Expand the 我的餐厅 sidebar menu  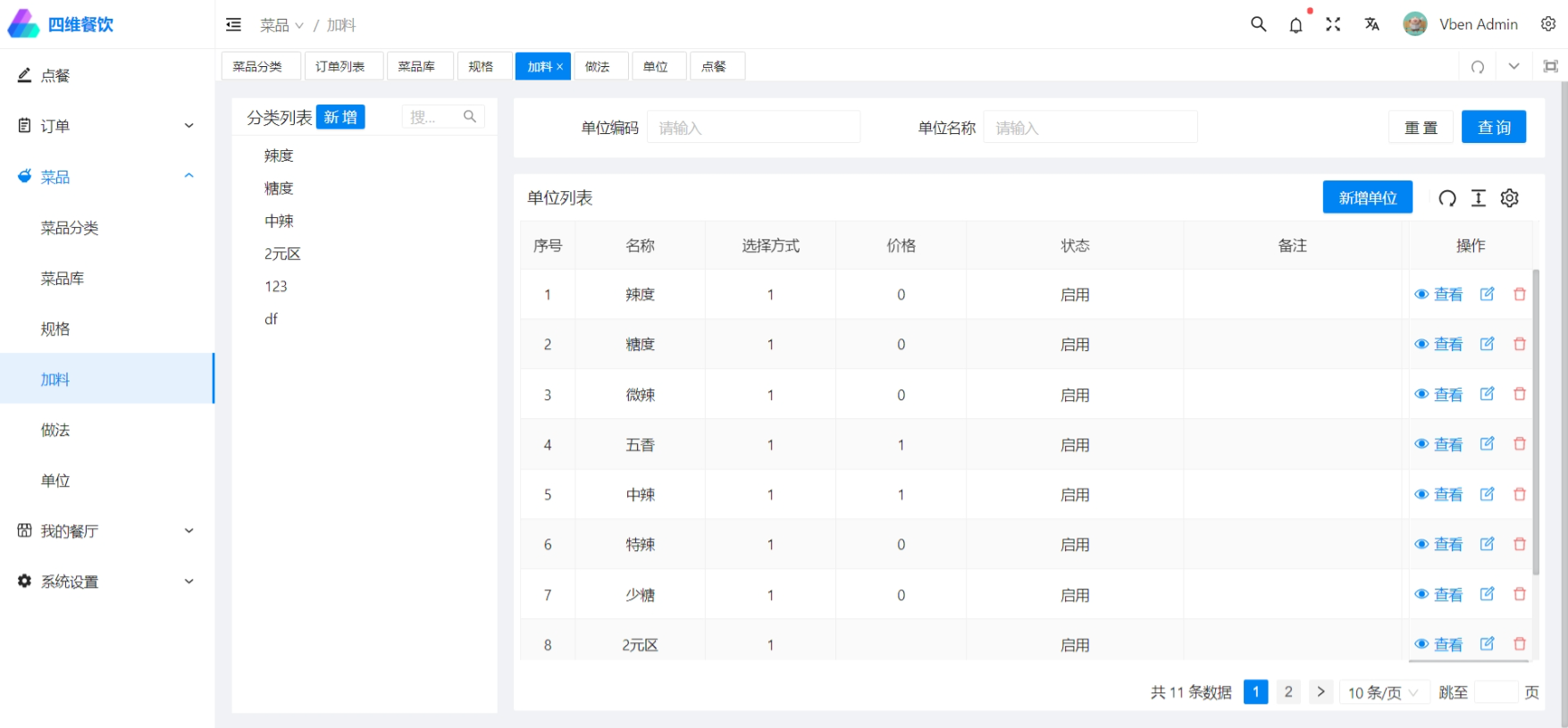[x=107, y=531]
